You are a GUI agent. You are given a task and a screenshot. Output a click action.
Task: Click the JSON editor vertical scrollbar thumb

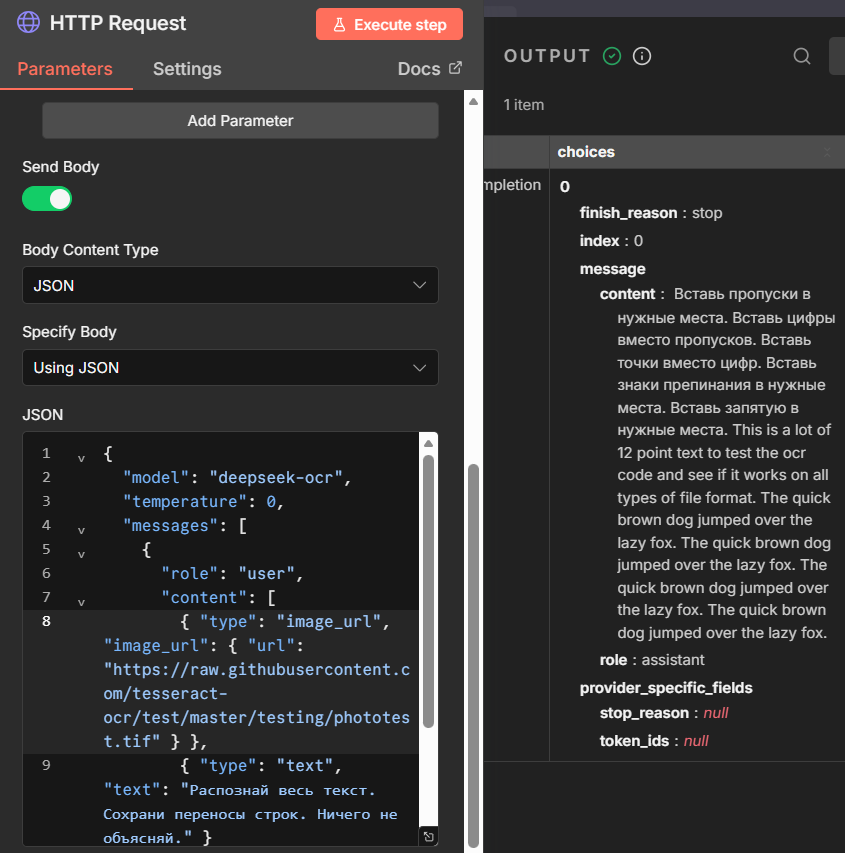(x=428, y=590)
